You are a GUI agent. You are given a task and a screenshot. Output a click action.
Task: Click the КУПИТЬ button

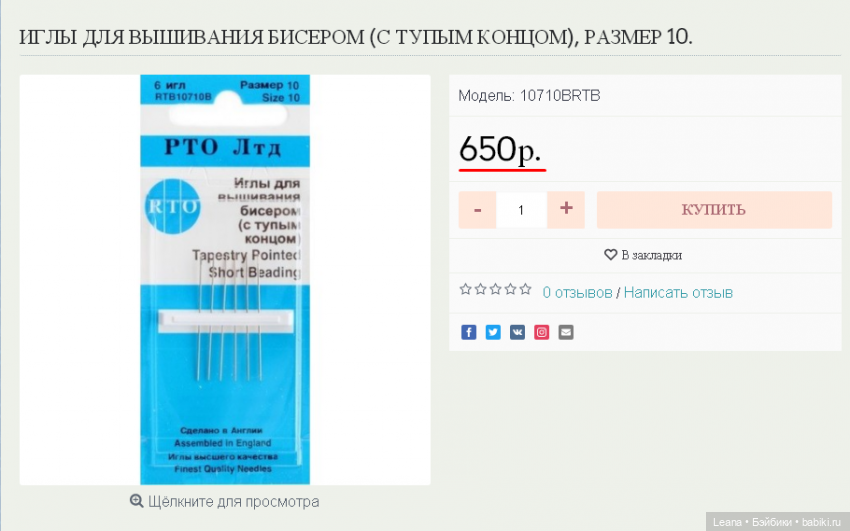coord(714,210)
